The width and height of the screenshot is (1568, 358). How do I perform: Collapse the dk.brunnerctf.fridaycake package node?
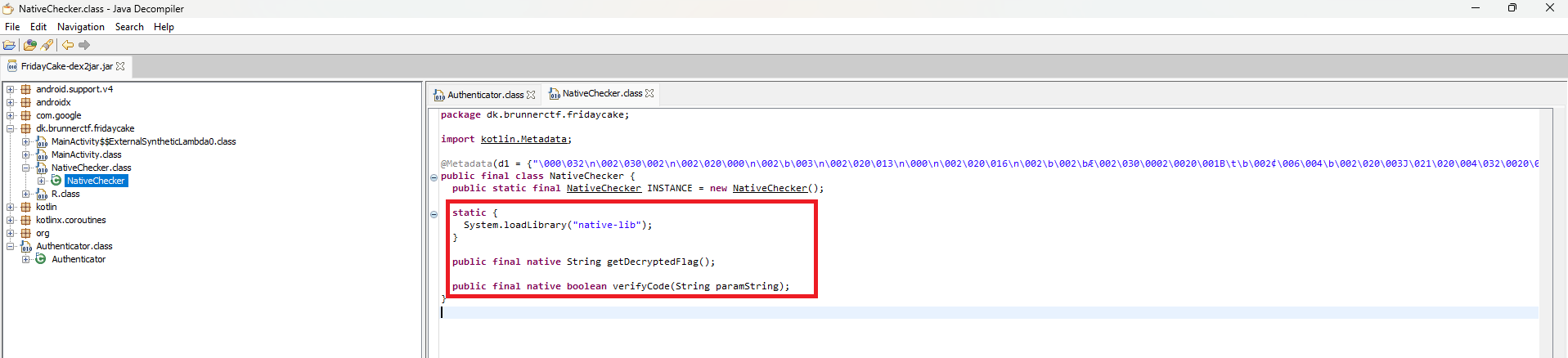(x=11, y=128)
